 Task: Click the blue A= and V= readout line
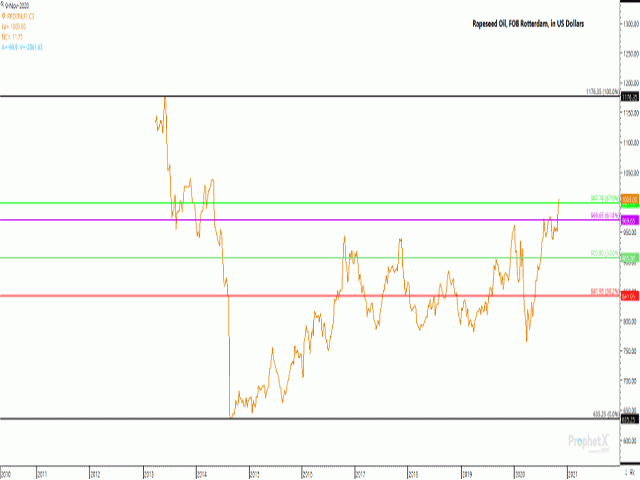click(22, 47)
